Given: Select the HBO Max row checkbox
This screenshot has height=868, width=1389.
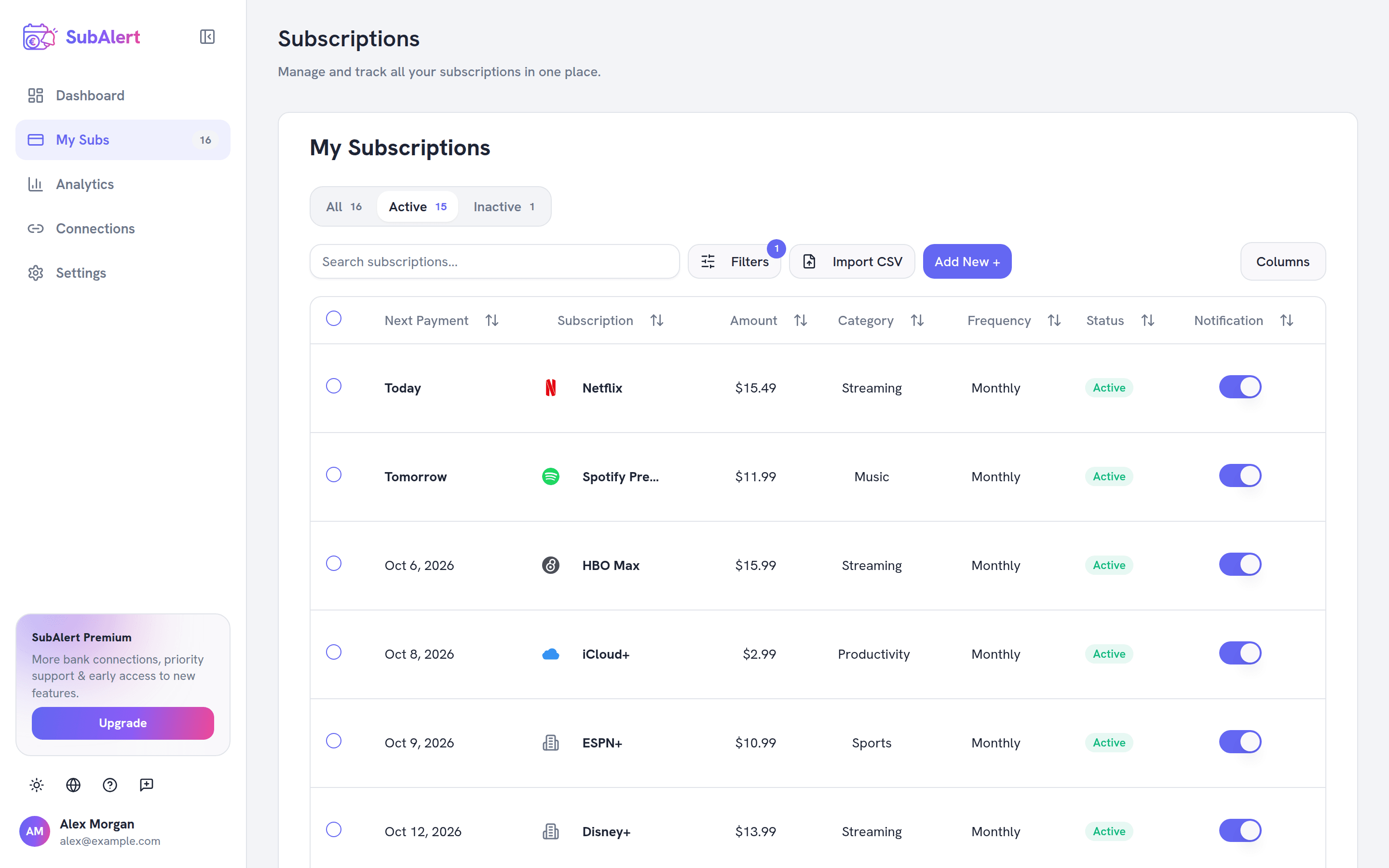Looking at the screenshot, I should 333,563.
